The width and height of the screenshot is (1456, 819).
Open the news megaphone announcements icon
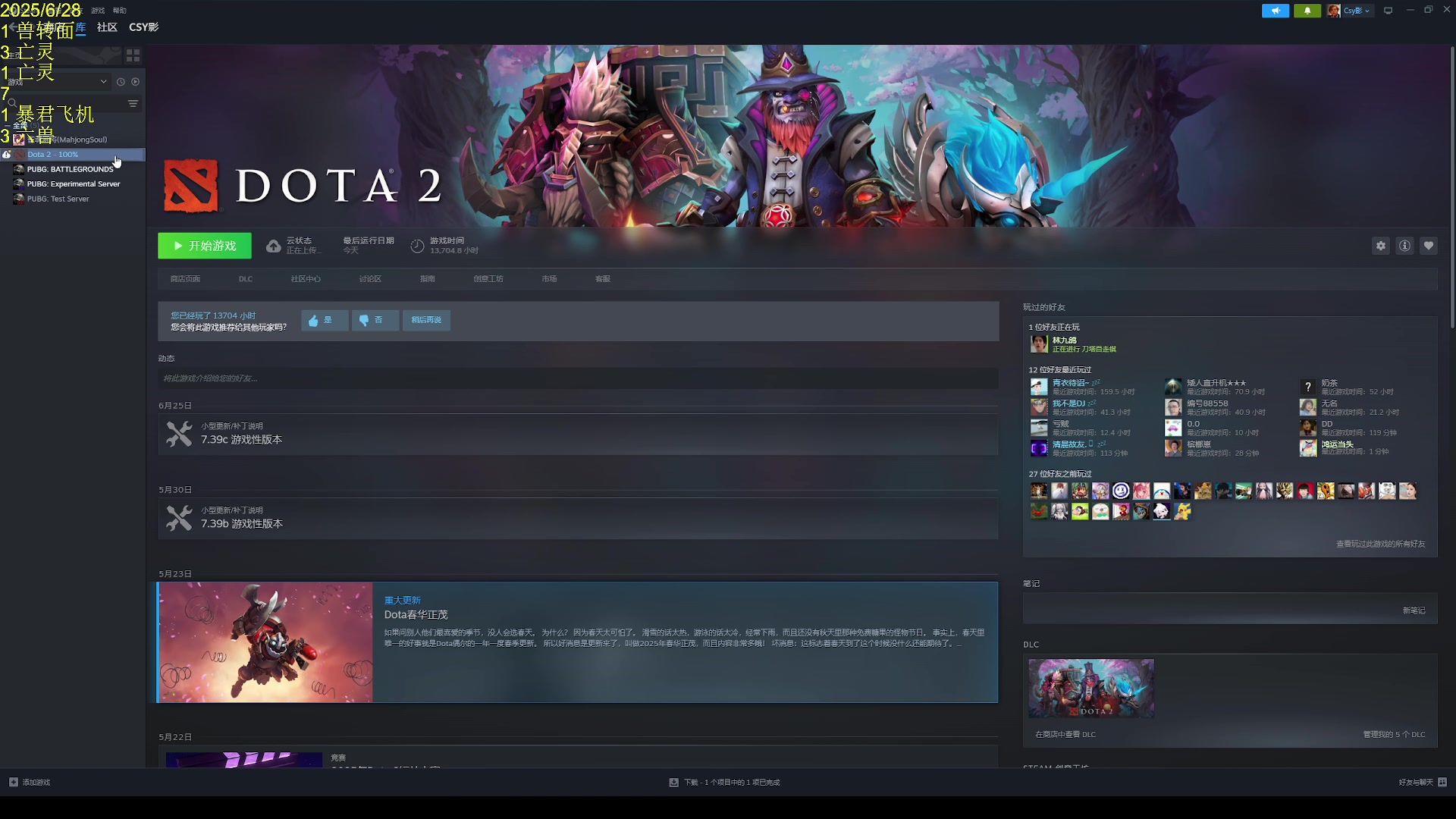click(x=1276, y=11)
